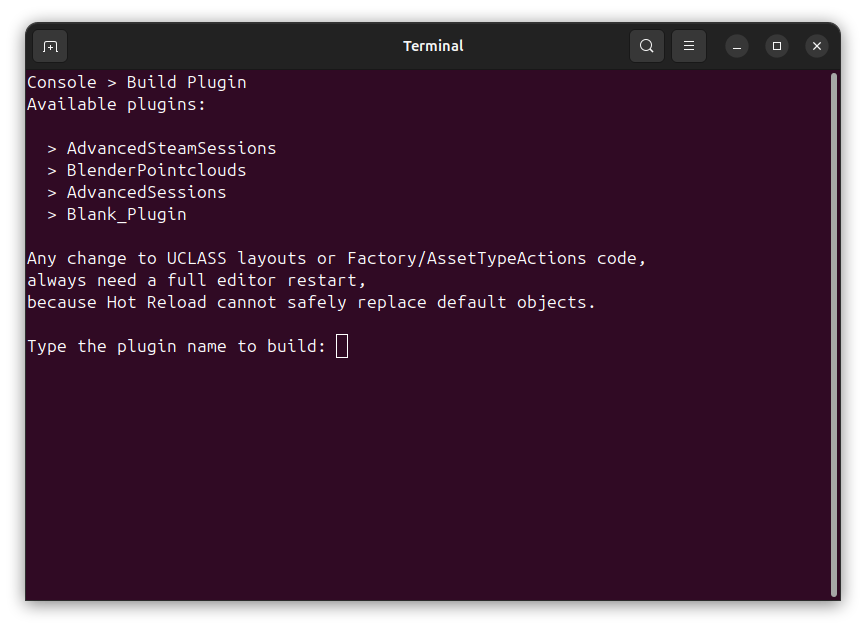Click the AdvancedSessions plugin entry
The height and width of the screenshot is (629, 866).
point(146,192)
